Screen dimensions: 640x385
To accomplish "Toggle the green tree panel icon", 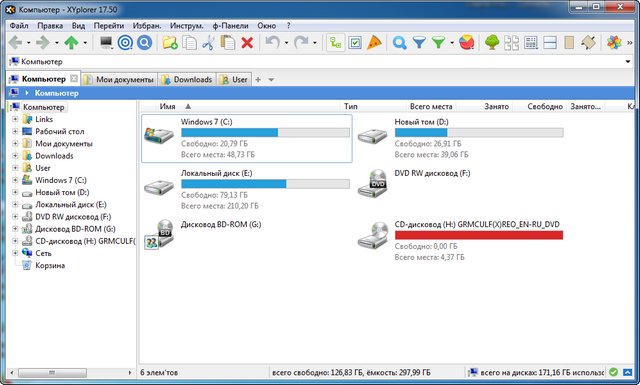I will pyautogui.click(x=492, y=42).
